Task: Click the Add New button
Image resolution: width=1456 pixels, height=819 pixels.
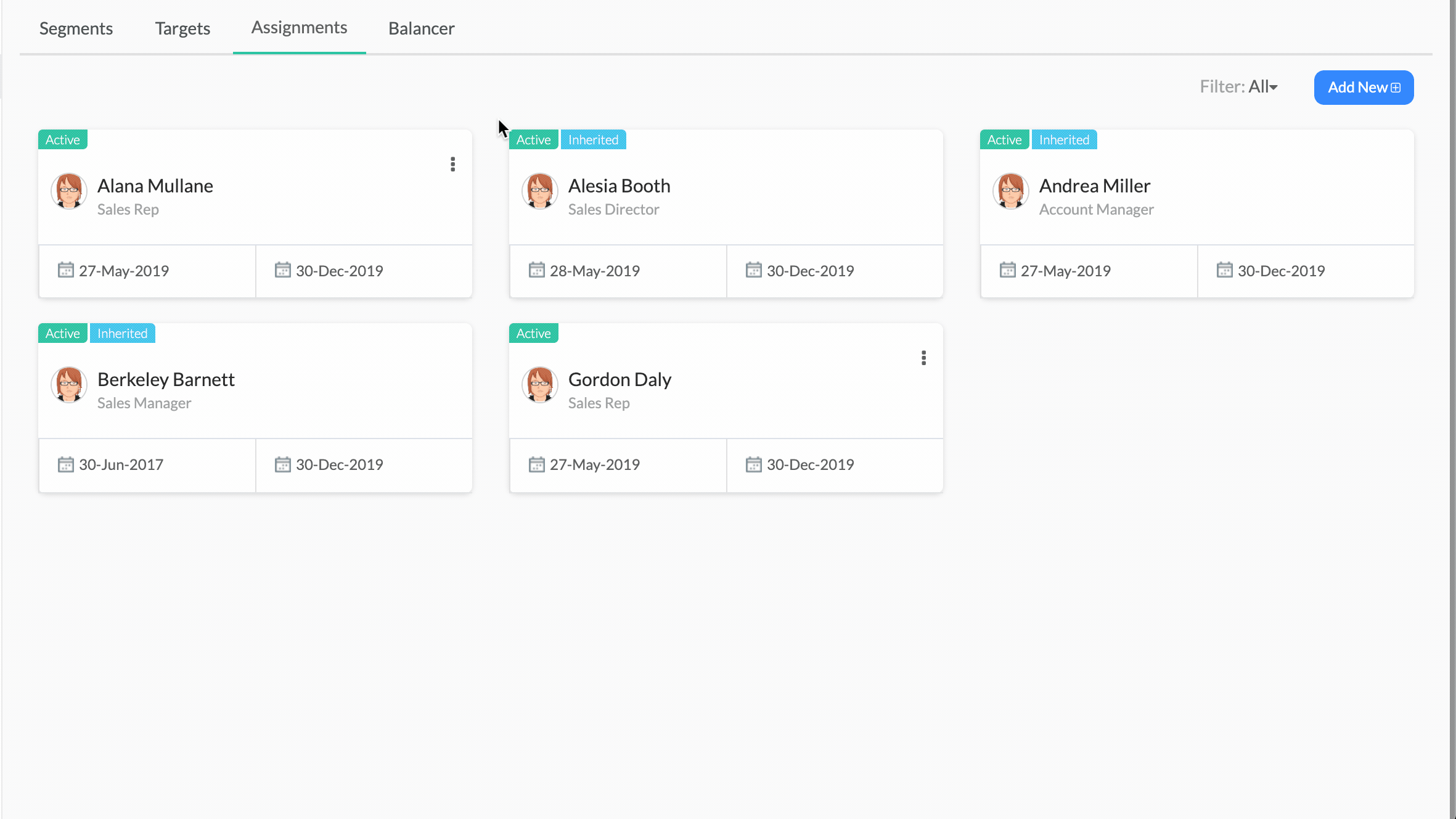Action: coord(1364,88)
